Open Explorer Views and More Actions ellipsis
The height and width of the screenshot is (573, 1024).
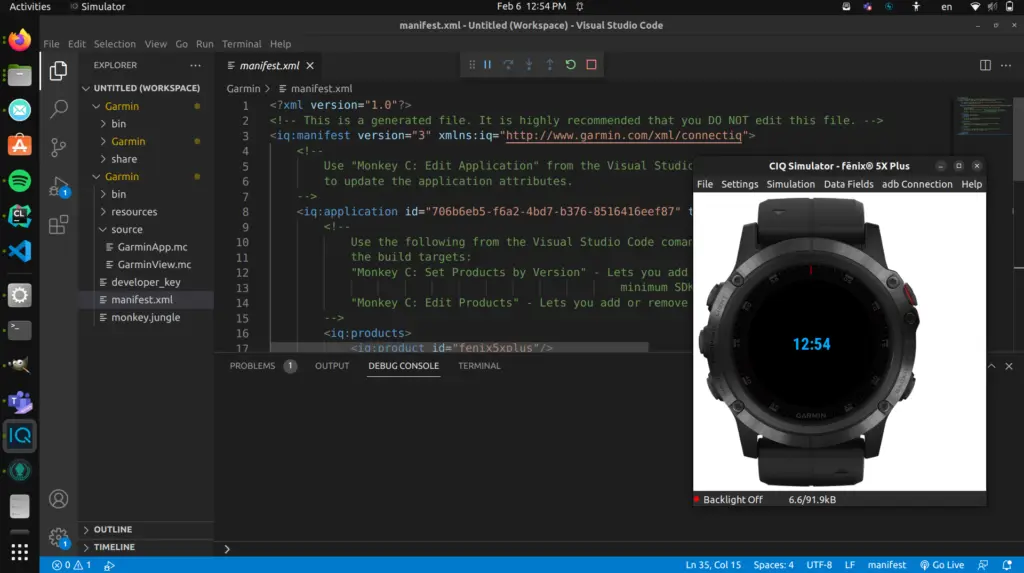pos(195,65)
